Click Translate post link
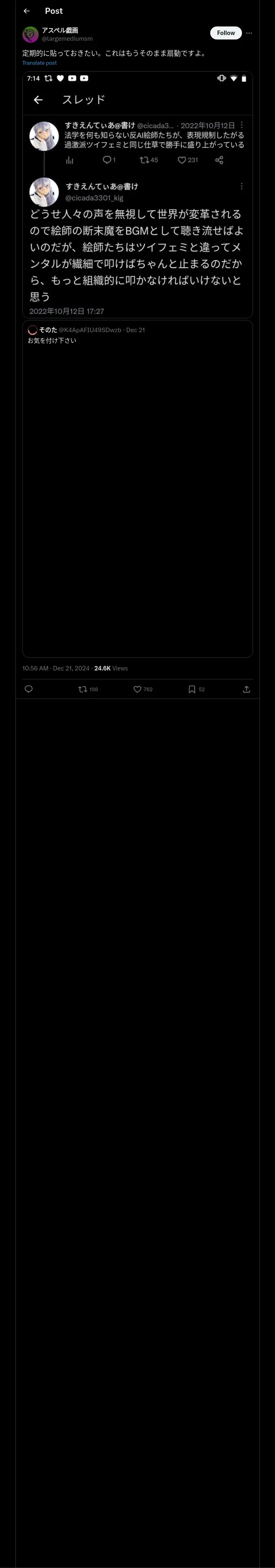 [x=40, y=63]
